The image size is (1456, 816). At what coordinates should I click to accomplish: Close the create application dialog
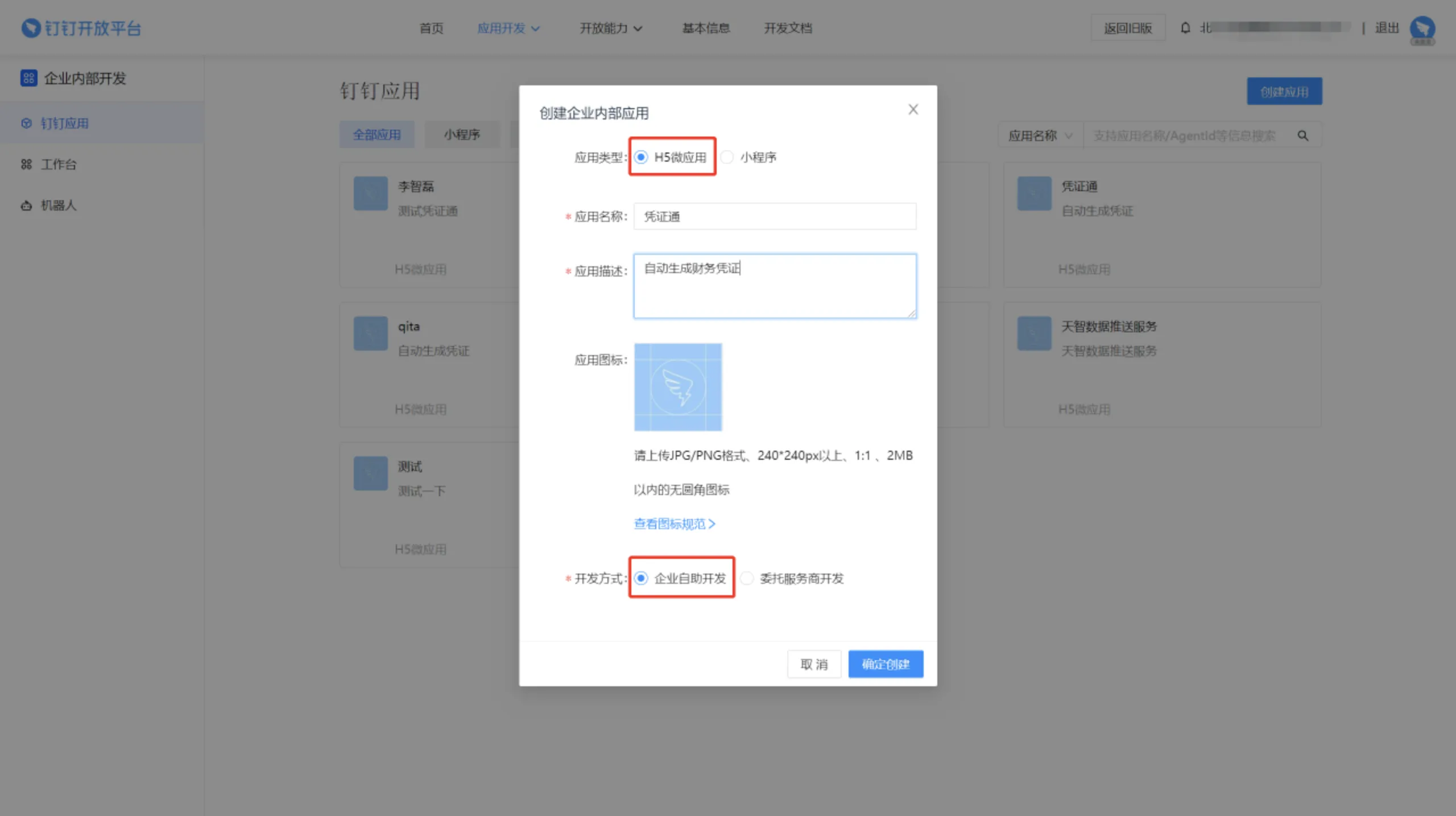(913, 109)
